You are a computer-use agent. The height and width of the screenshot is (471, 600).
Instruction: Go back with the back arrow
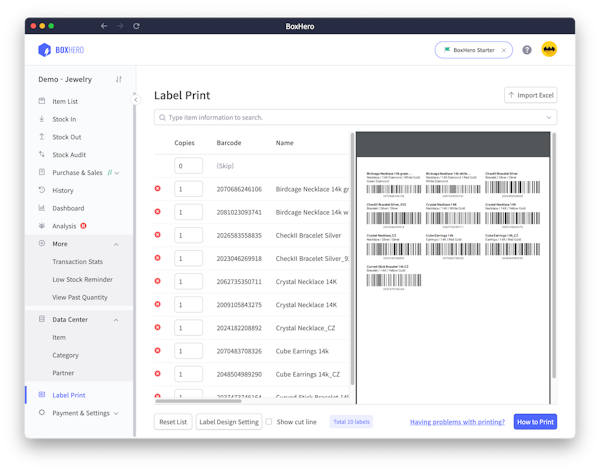[104, 26]
